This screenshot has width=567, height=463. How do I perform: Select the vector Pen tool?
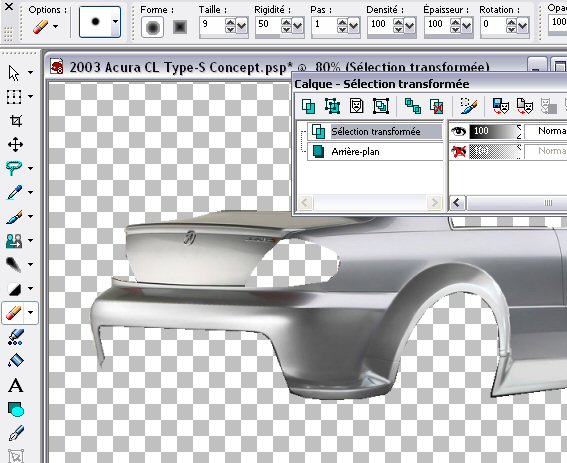[16, 433]
